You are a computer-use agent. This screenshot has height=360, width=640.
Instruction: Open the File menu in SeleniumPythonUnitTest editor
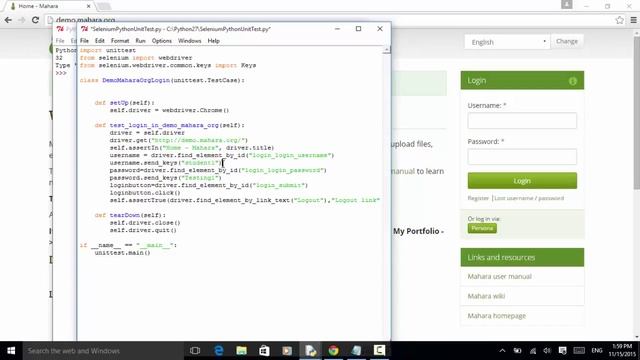[84, 41]
